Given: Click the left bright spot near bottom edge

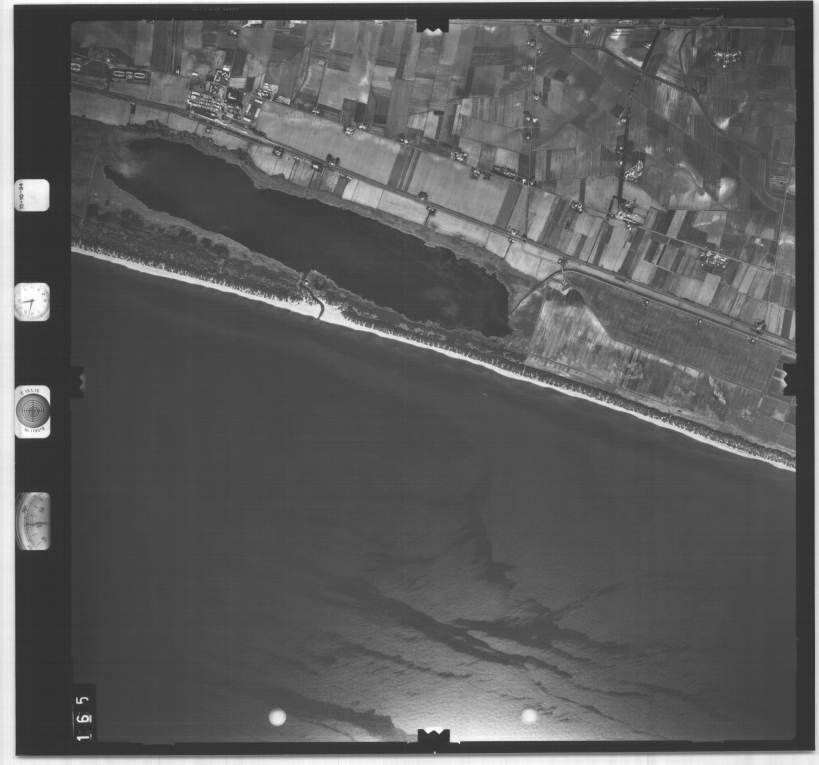Looking at the screenshot, I should [277, 716].
